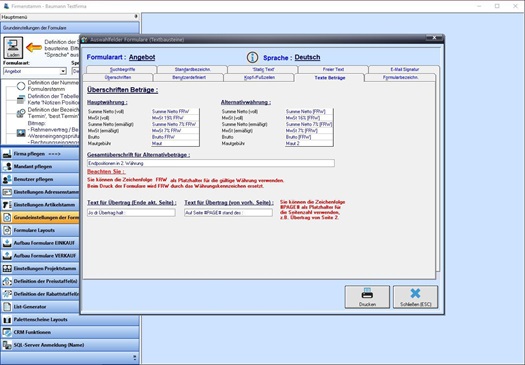Click Hauptwährung MwSt 19% FRW field
Screen dimensions: 525x365
(175, 118)
